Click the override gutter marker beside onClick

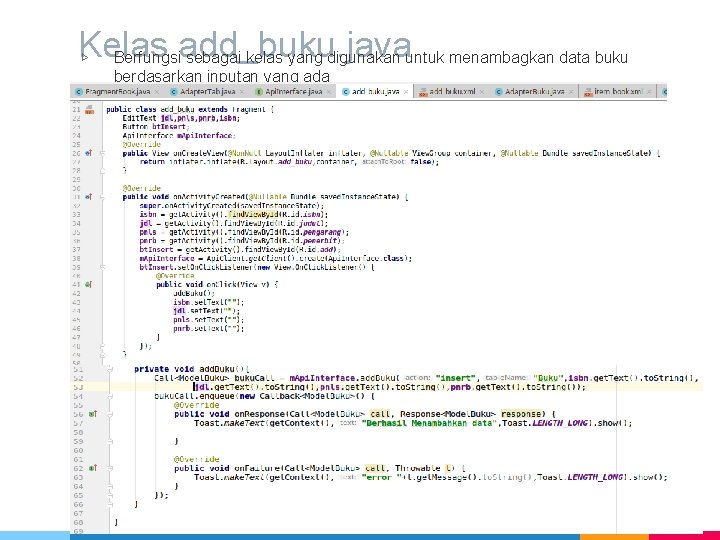pyautogui.click(x=89, y=284)
